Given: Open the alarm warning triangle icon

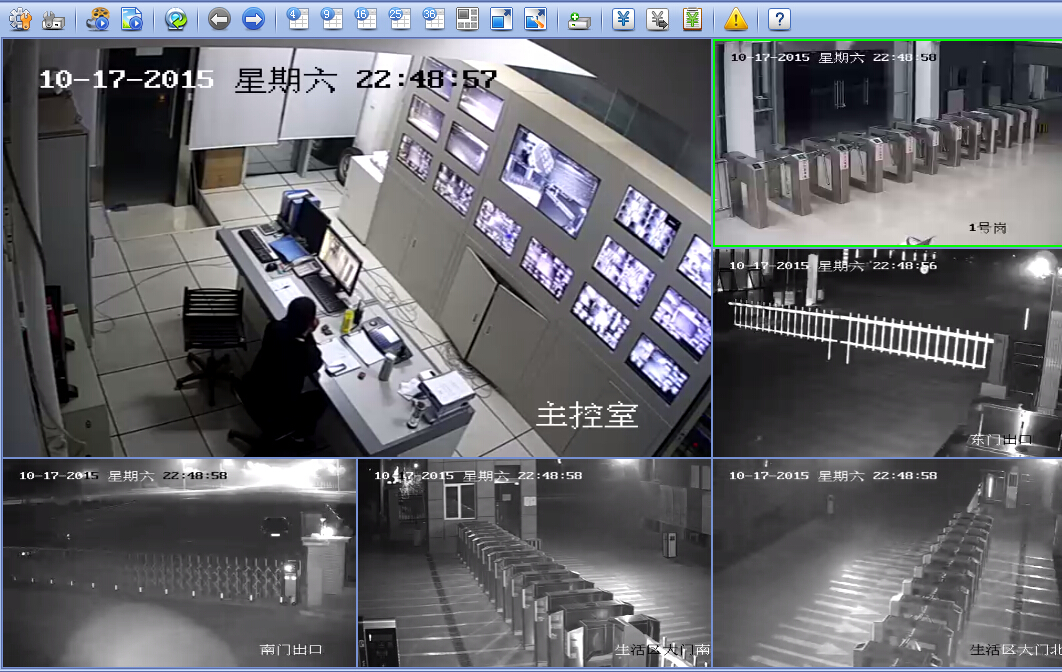Looking at the screenshot, I should (x=735, y=18).
